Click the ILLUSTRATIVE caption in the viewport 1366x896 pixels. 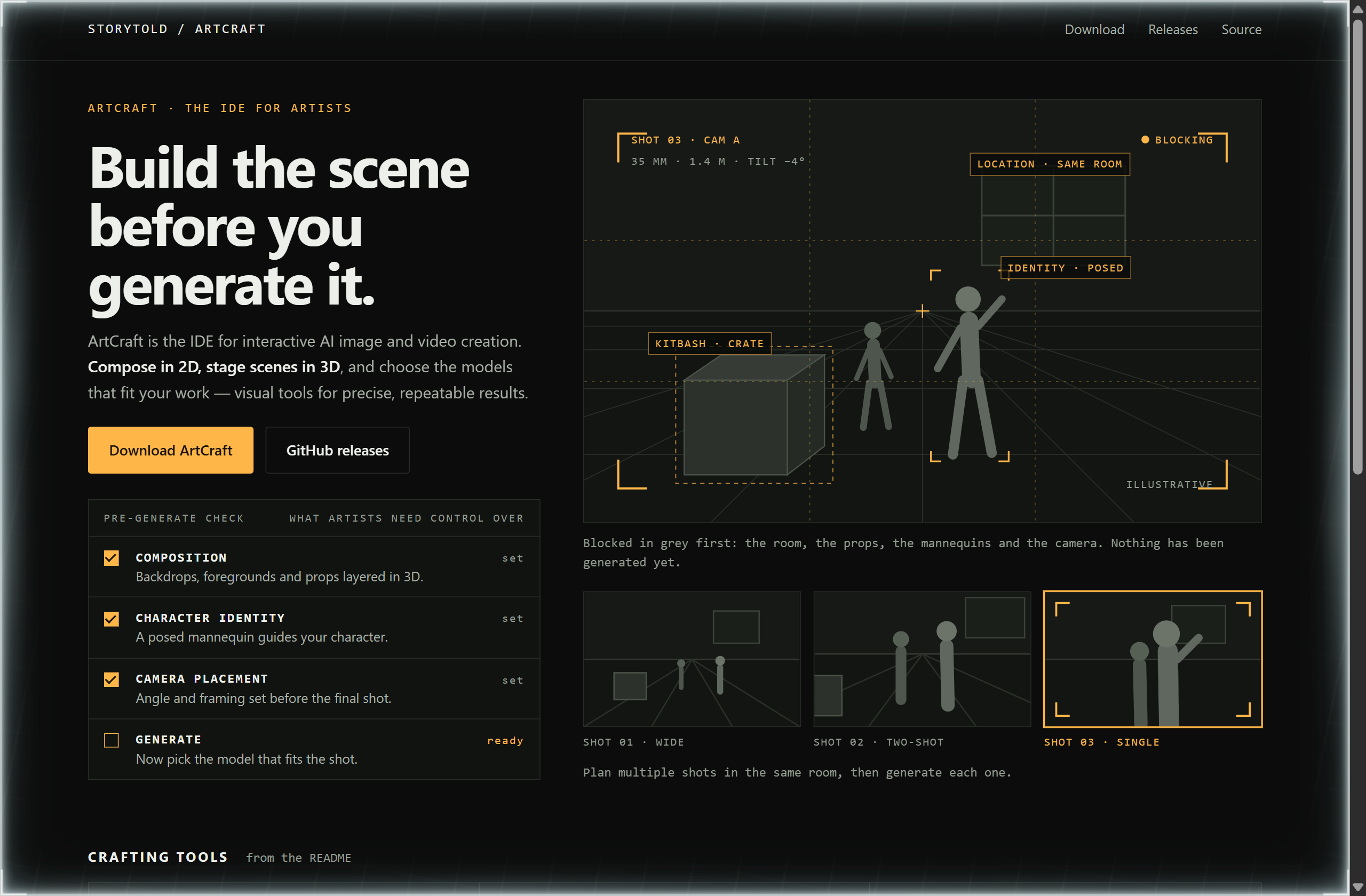tap(1169, 484)
